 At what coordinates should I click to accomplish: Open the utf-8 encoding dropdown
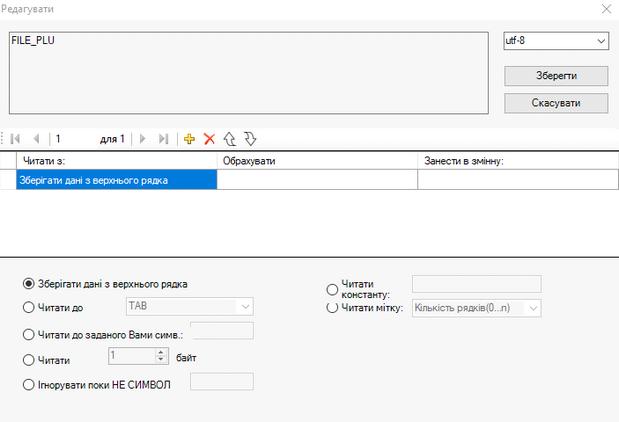point(600,41)
